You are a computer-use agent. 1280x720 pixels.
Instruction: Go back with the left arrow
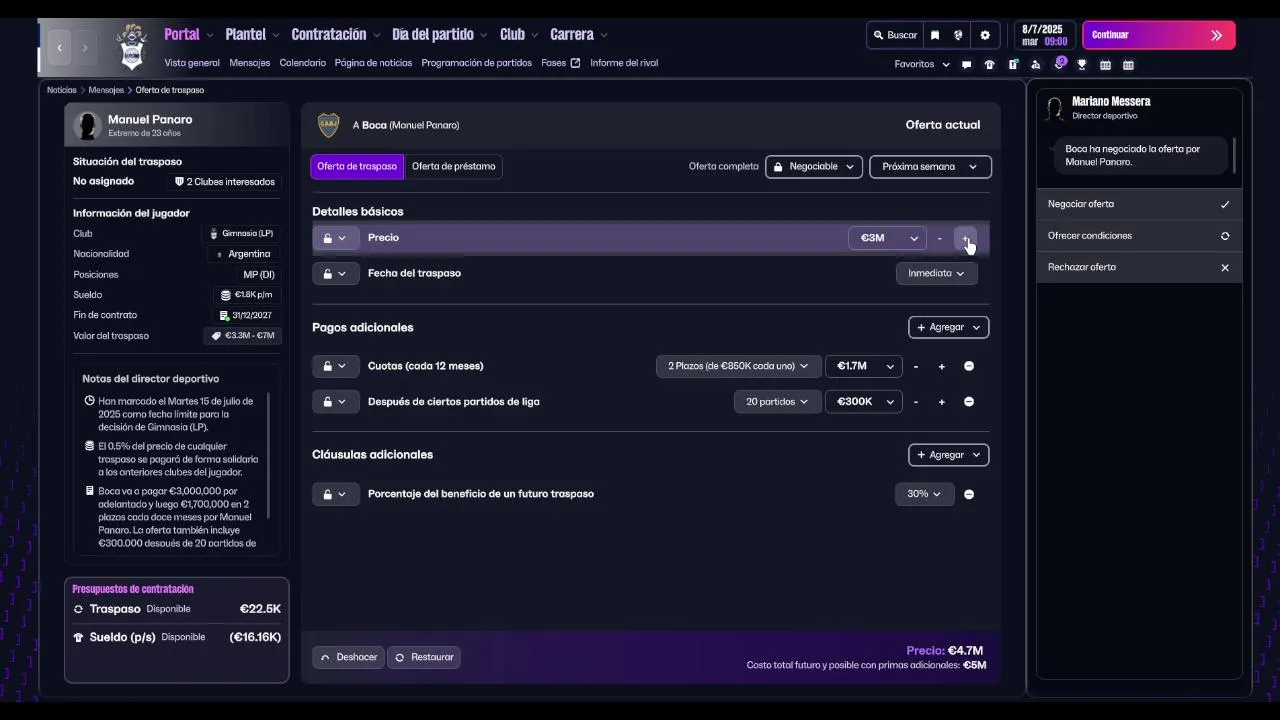(x=60, y=47)
